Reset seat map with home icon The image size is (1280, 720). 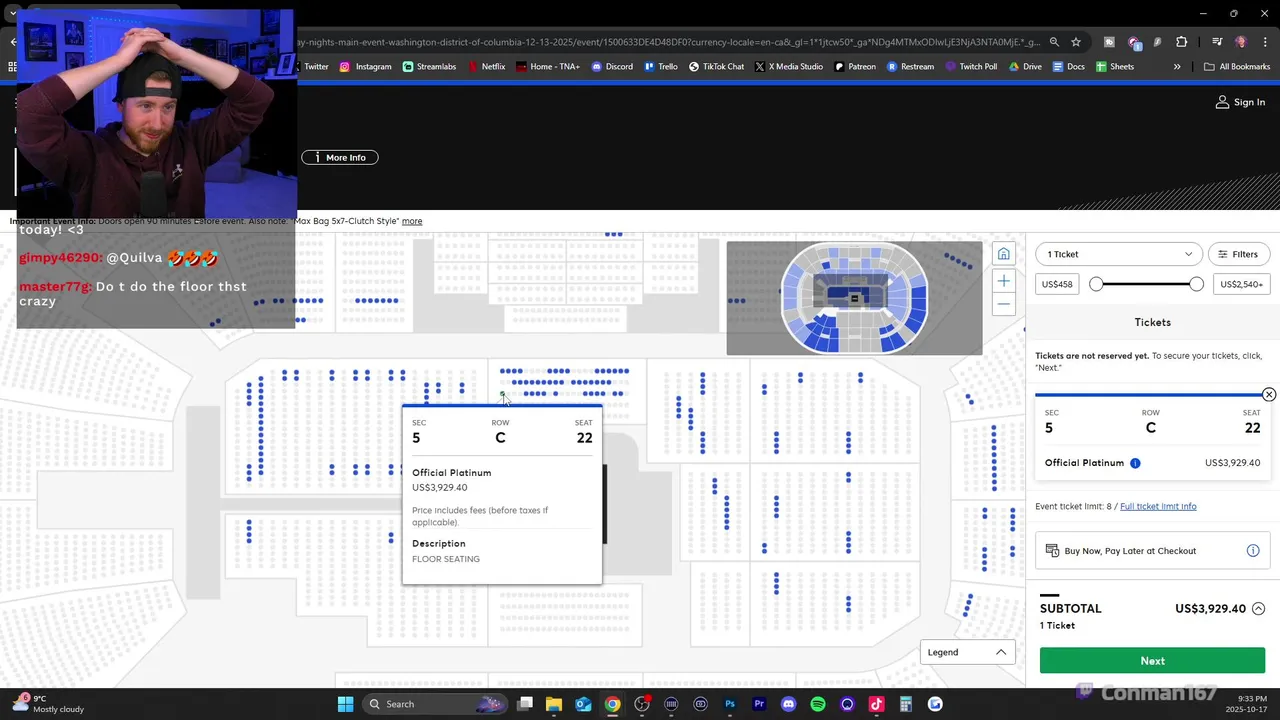(x=1003, y=254)
